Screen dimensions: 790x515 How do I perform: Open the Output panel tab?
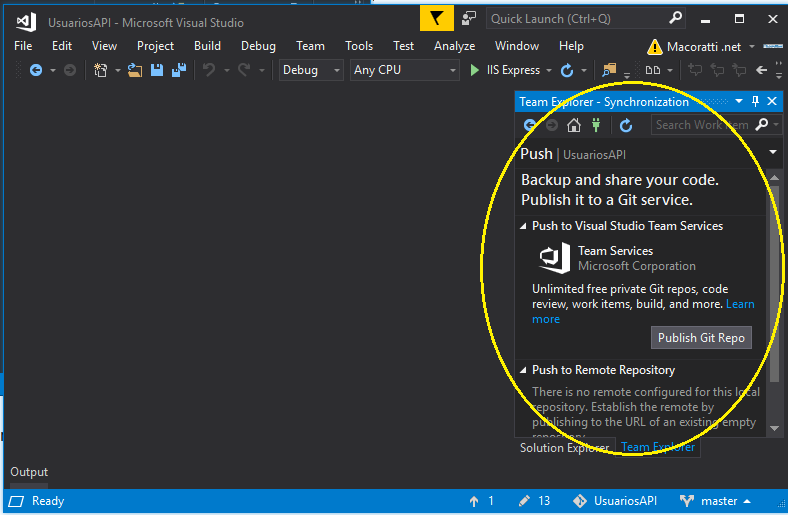[29, 472]
